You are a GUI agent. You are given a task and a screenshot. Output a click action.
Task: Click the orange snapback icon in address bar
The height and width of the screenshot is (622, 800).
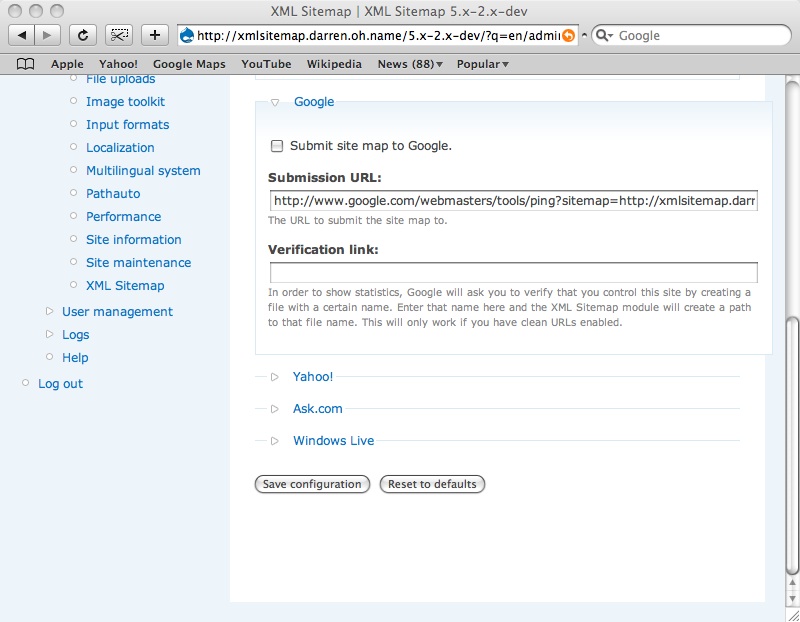click(568, 36)
